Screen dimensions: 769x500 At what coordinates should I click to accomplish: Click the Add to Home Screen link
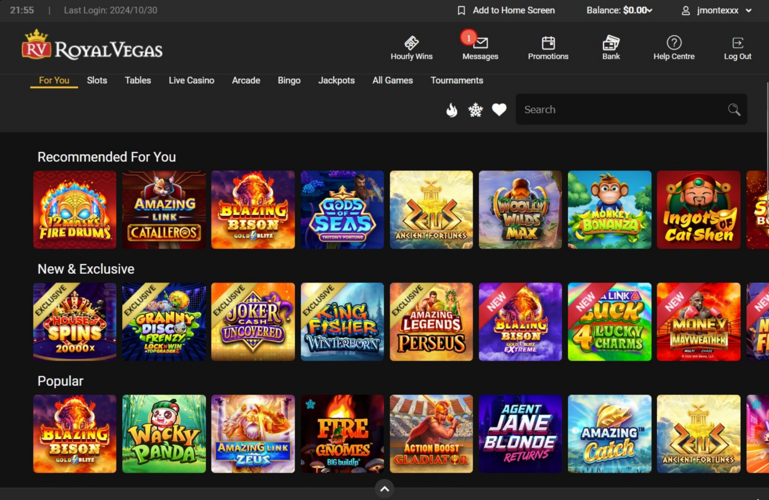513,10
